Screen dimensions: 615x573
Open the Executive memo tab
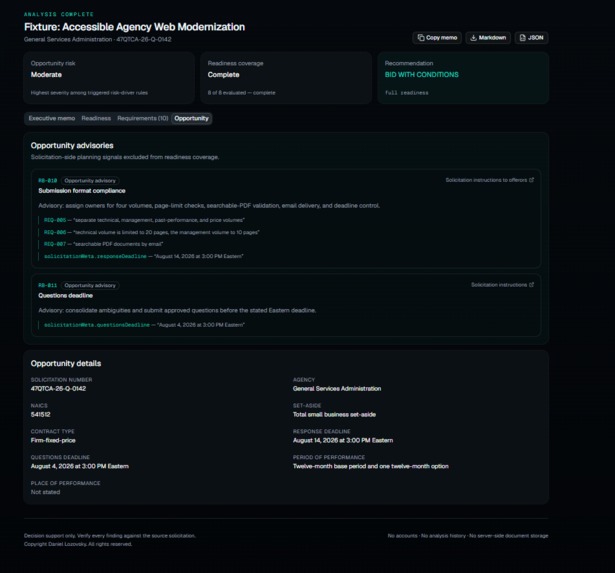coord(51,118)
